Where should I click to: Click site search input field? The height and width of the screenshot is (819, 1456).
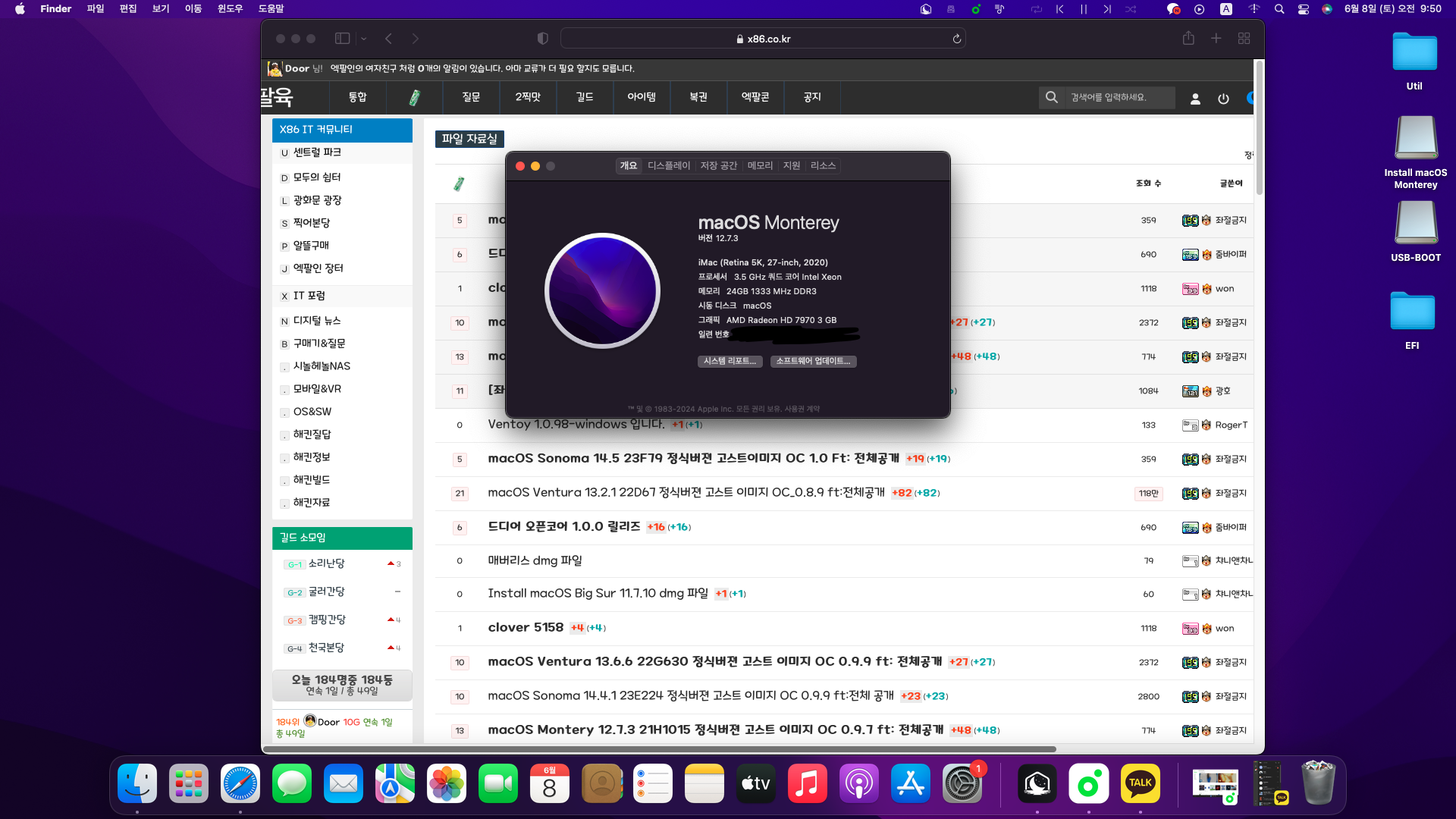coord(1120,97)
